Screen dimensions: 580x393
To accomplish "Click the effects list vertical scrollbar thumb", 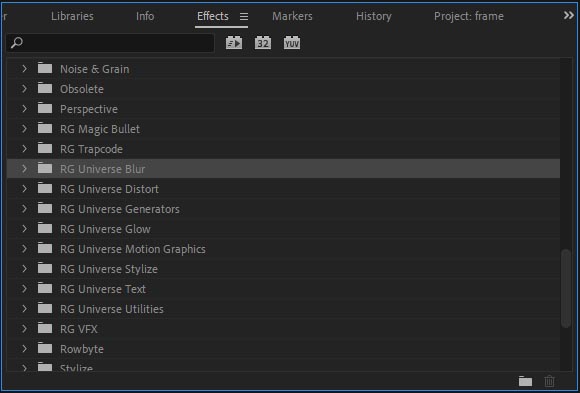I will tap(566, 289).
